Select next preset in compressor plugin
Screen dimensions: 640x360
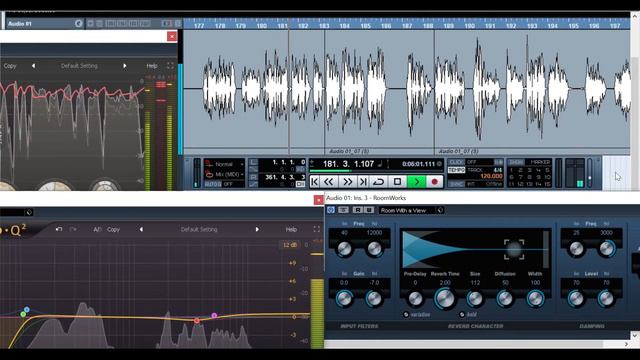pyautogui.click(x=124, y=66)
